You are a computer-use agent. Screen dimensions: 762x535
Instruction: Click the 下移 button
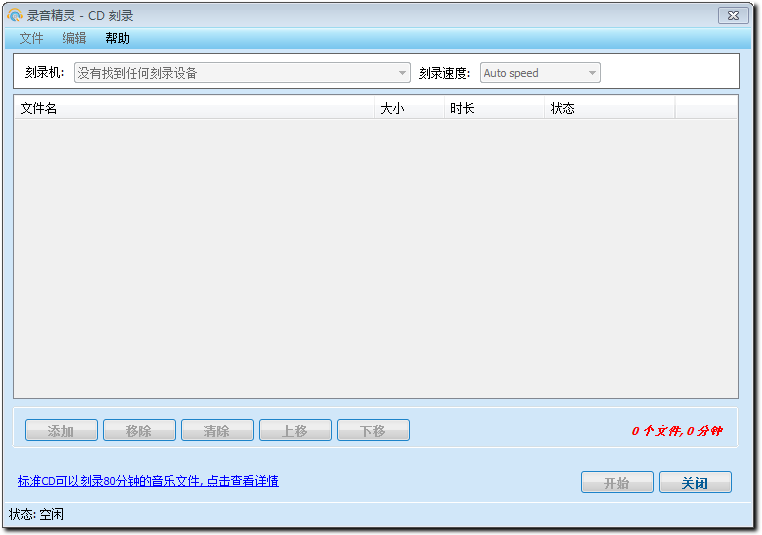click(373, 431)
